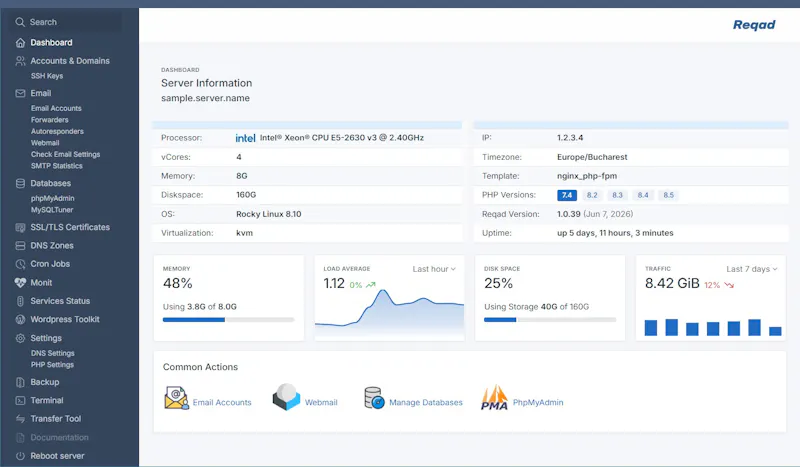Screen dimensions: 800x467
Task: Open Email Accounts in the sidebar
Action: click(x=56, y=108)
